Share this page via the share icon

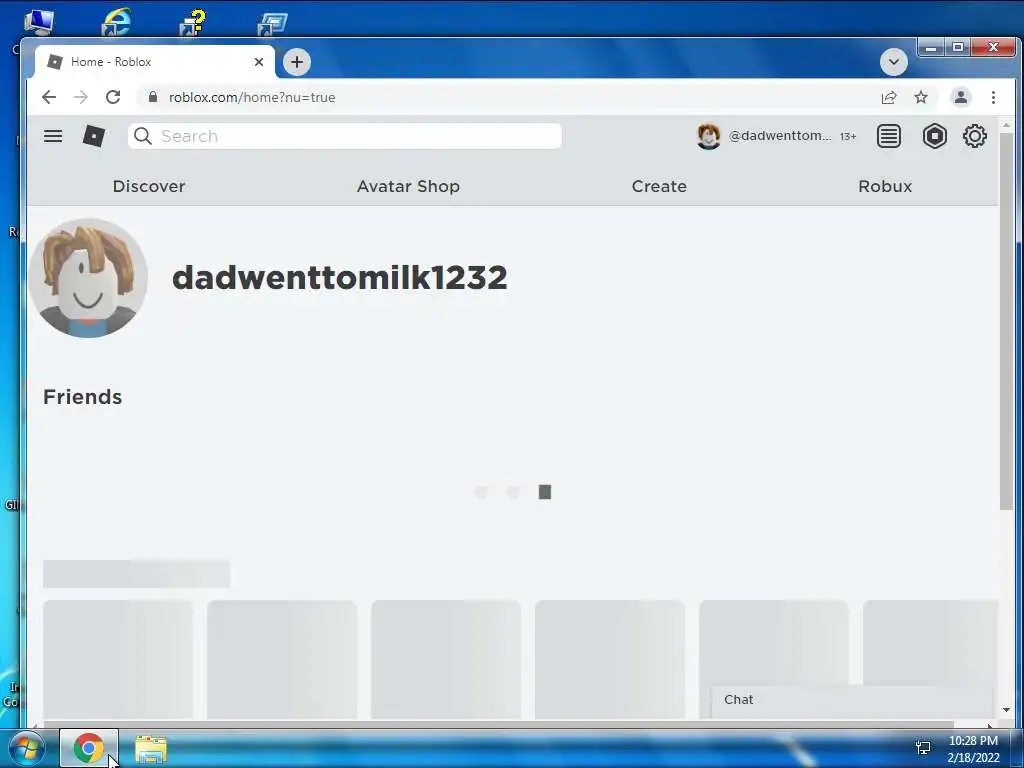888,97
